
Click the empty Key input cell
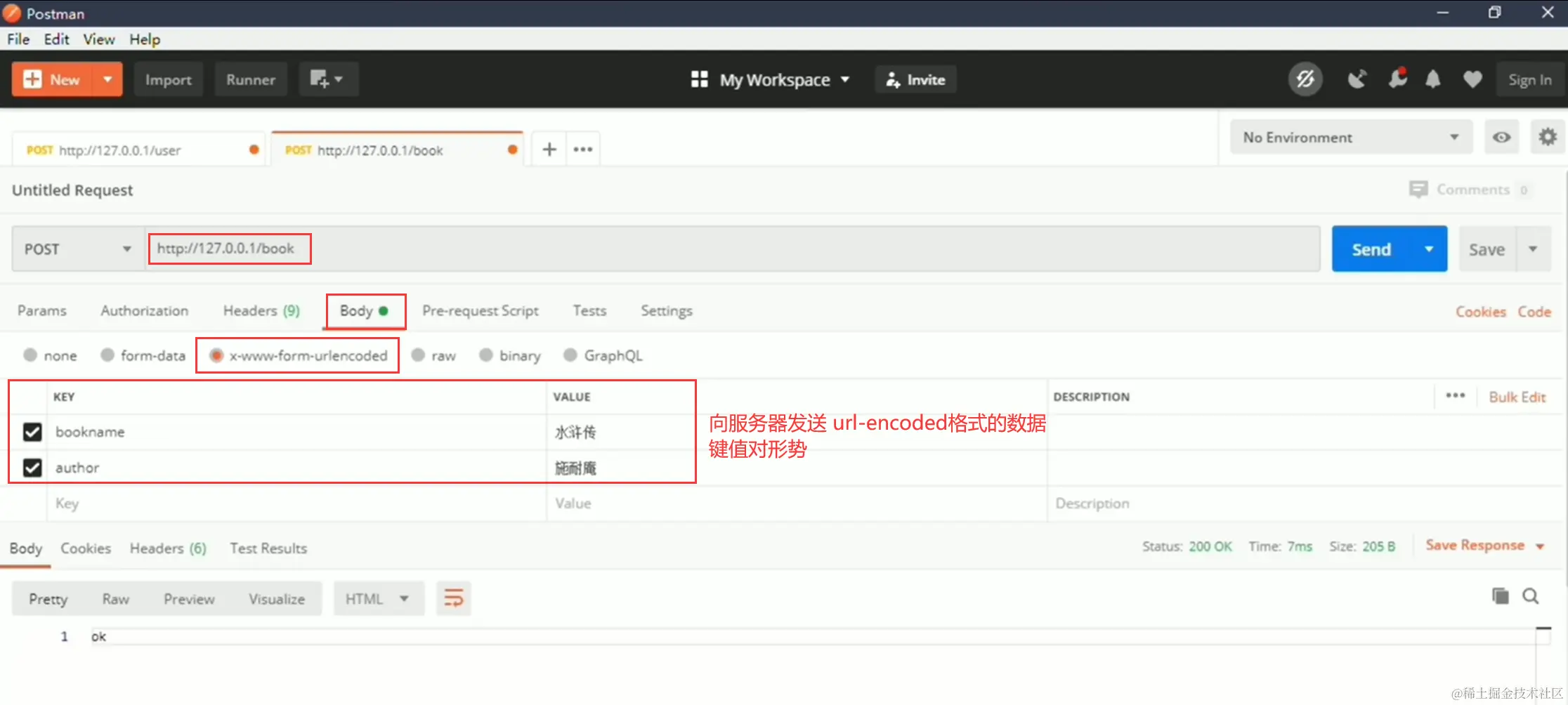(297, 503)
